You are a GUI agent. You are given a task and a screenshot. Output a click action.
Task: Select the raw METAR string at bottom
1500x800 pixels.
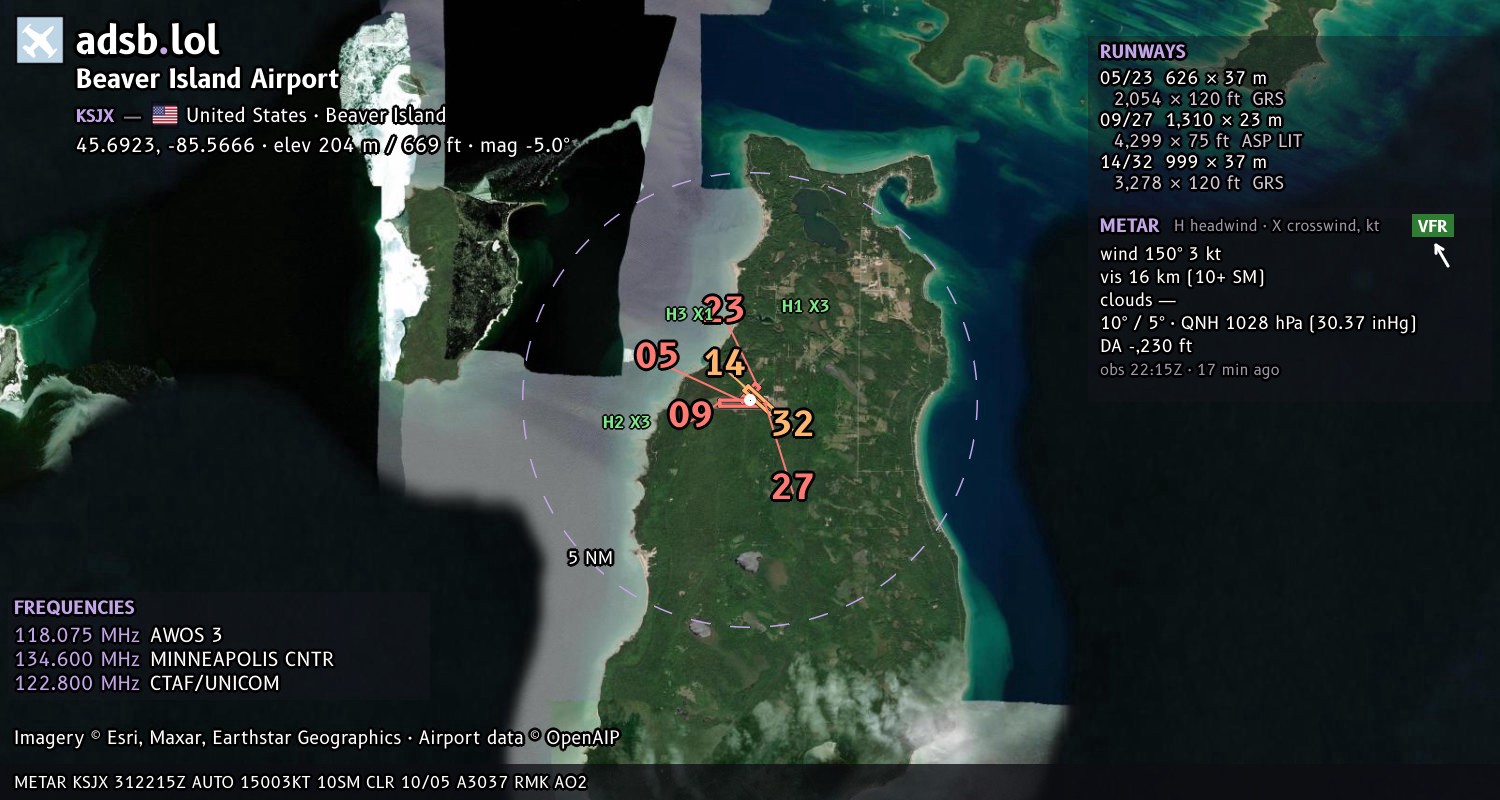(x=300, y=782)
